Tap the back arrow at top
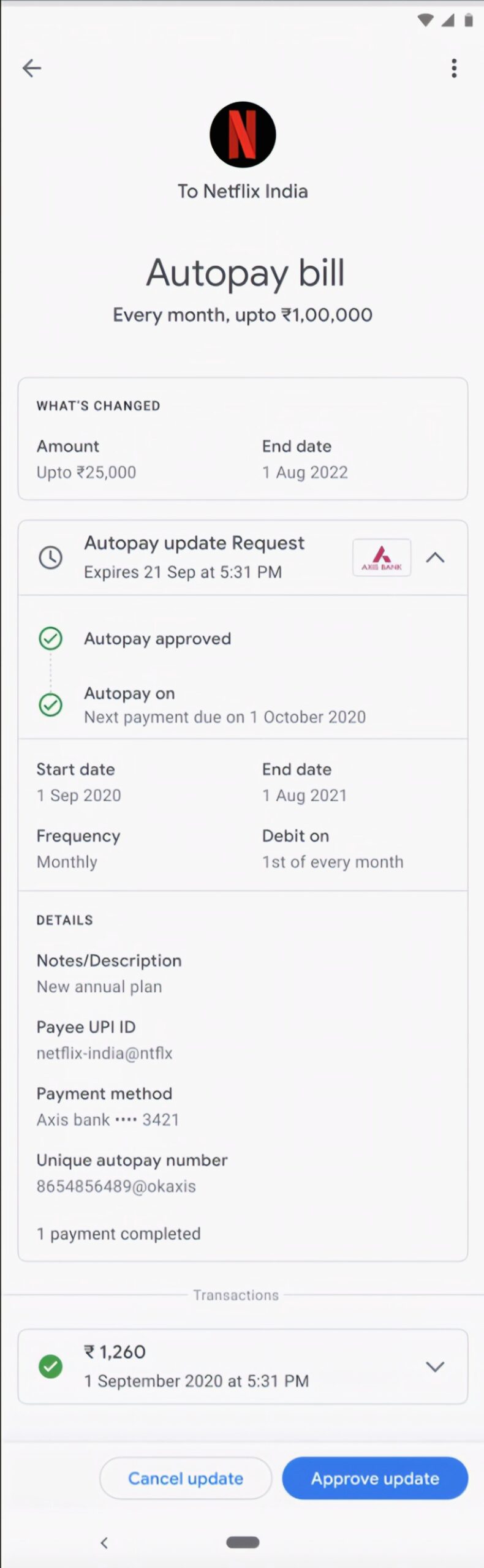The width and height of the screenshot is (484, 1568). click(x=32, y=68)
